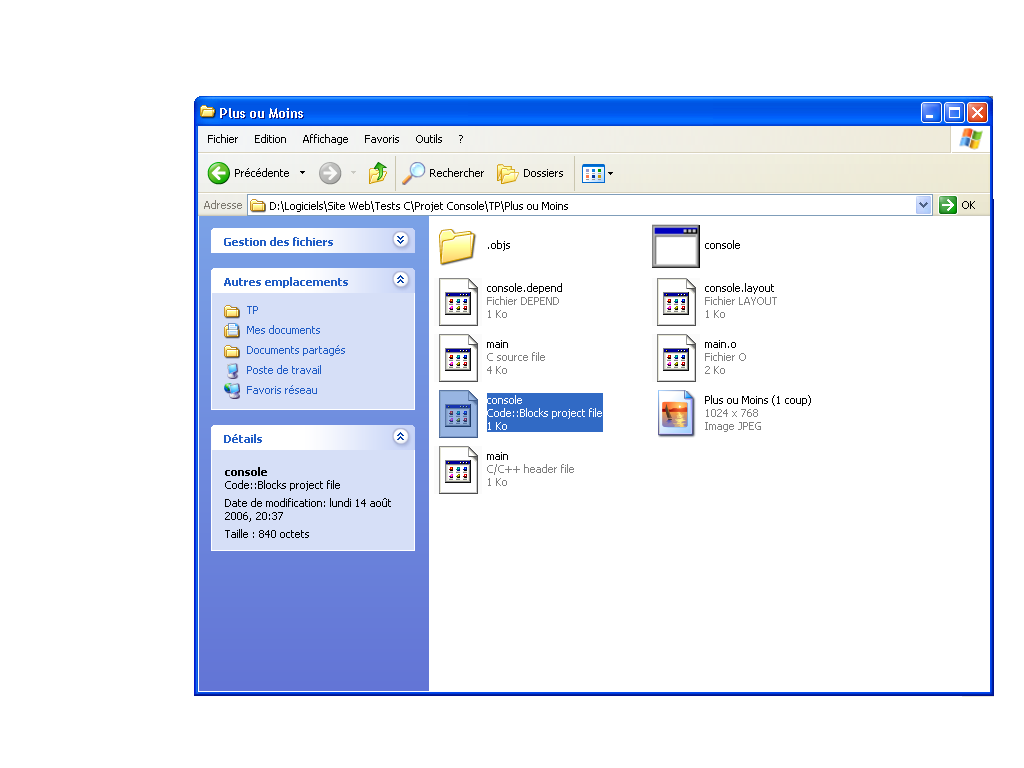Select the Plus ou Moins JPEG image

[675, 414]
